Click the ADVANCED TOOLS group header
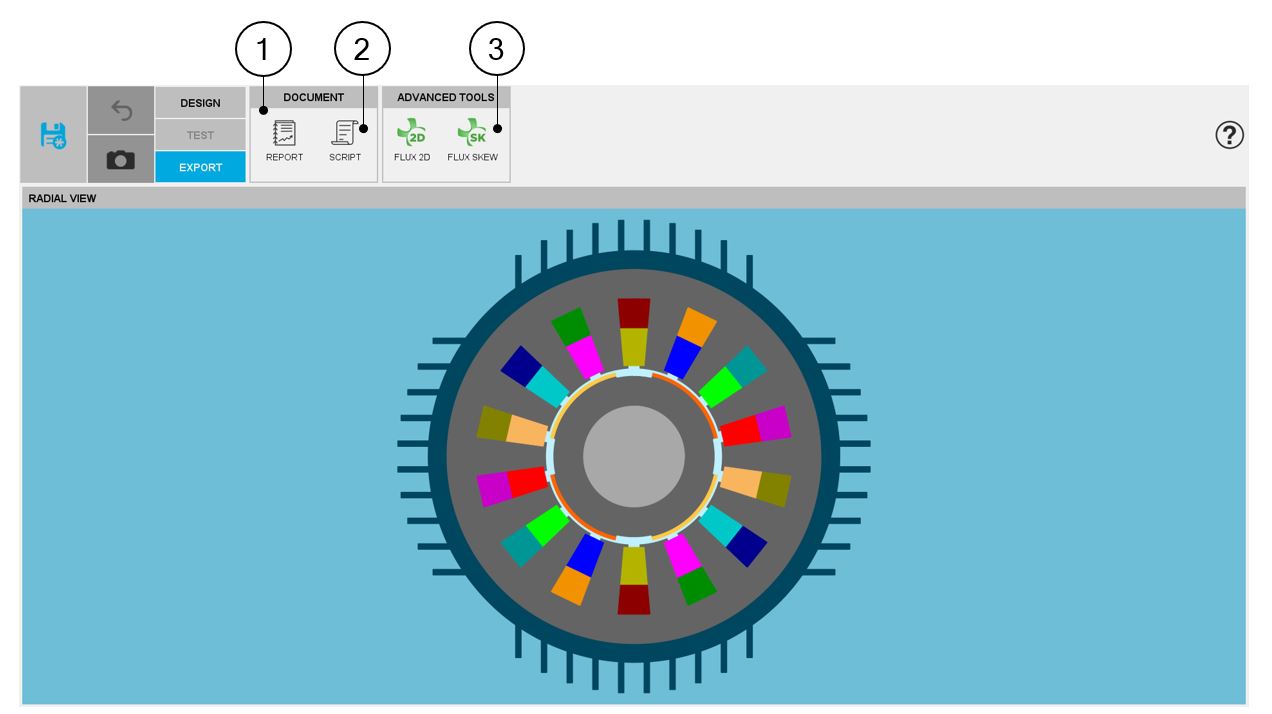 pyautogui.click(x=446, y=97)
